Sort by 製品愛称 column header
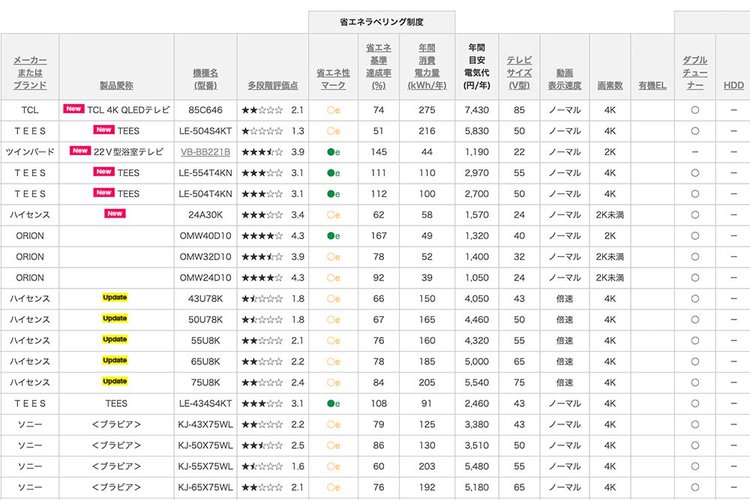750x500 pixels. [116, 85]
